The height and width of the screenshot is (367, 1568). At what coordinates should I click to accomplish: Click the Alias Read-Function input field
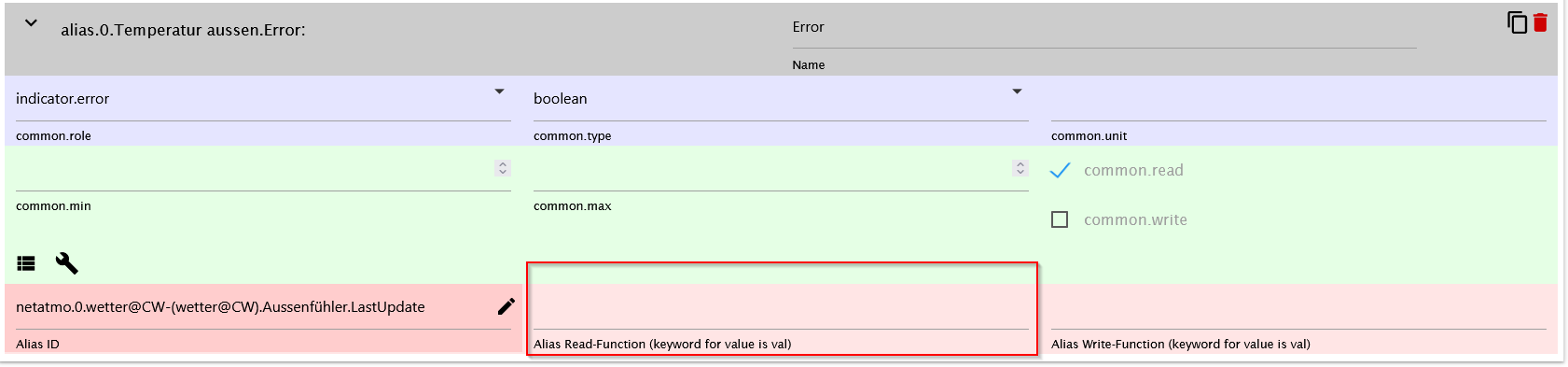pos(781,308)
